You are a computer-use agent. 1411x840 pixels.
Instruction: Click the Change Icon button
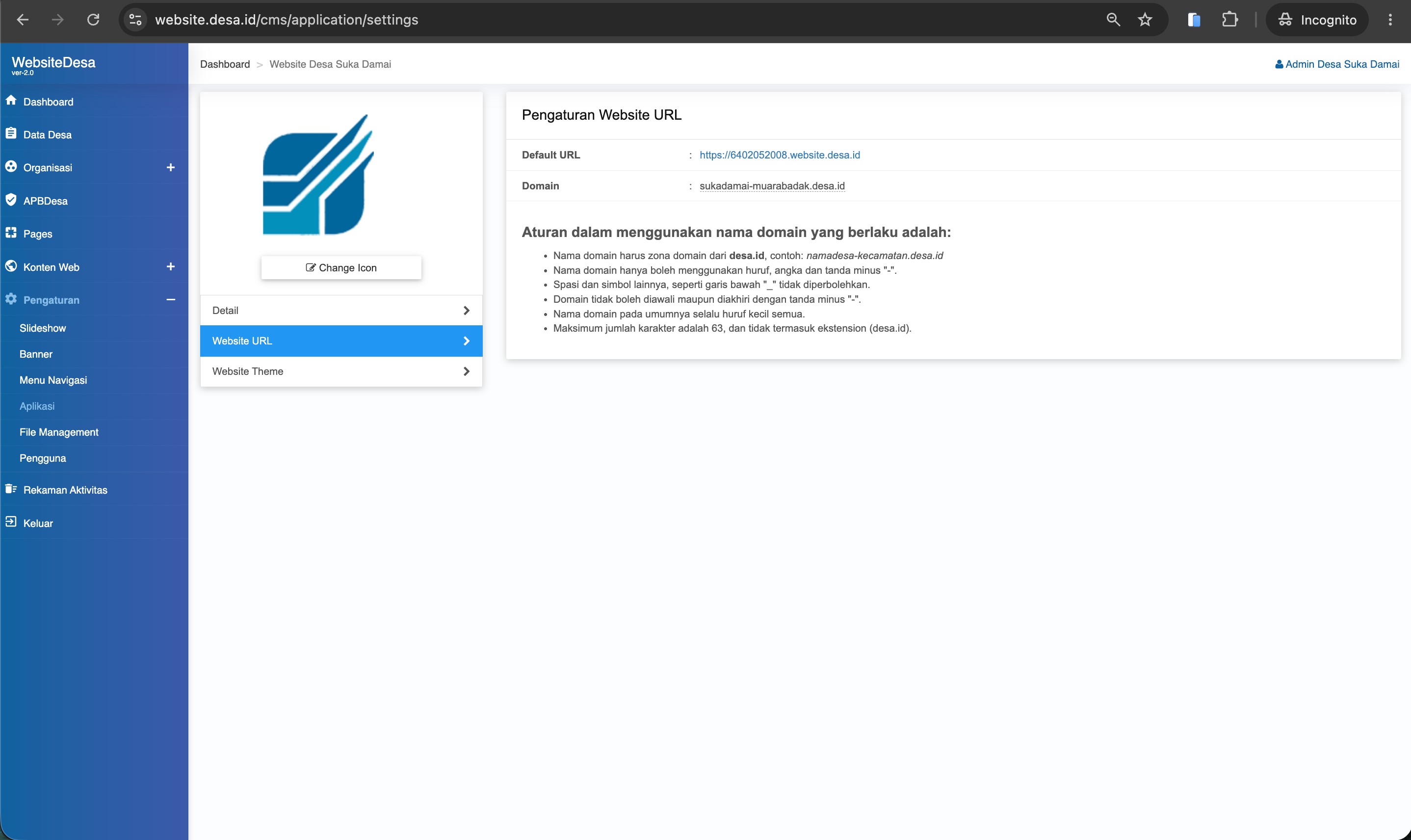tap(341, 268)
